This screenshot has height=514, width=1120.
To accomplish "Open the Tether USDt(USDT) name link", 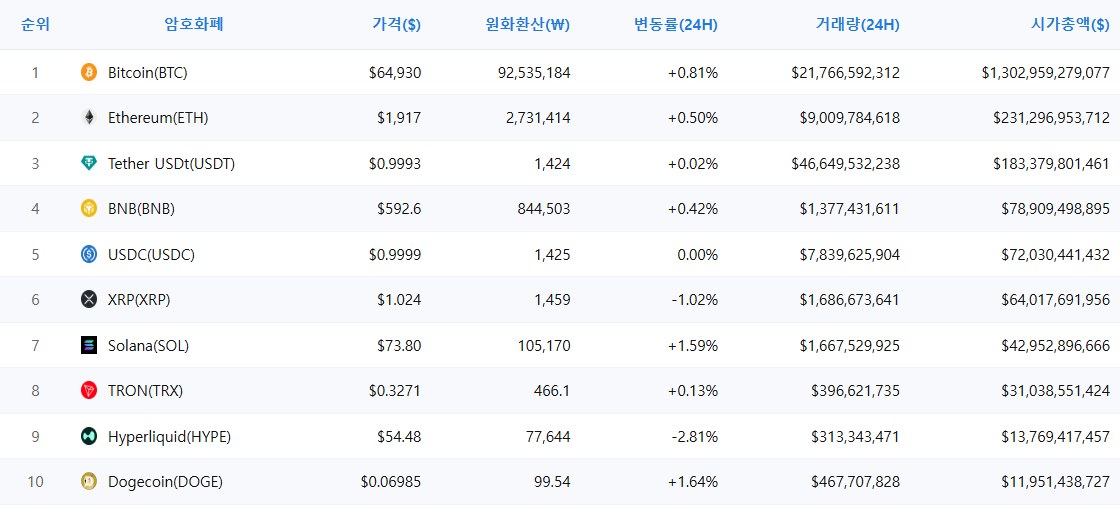I will click(171, 163).
